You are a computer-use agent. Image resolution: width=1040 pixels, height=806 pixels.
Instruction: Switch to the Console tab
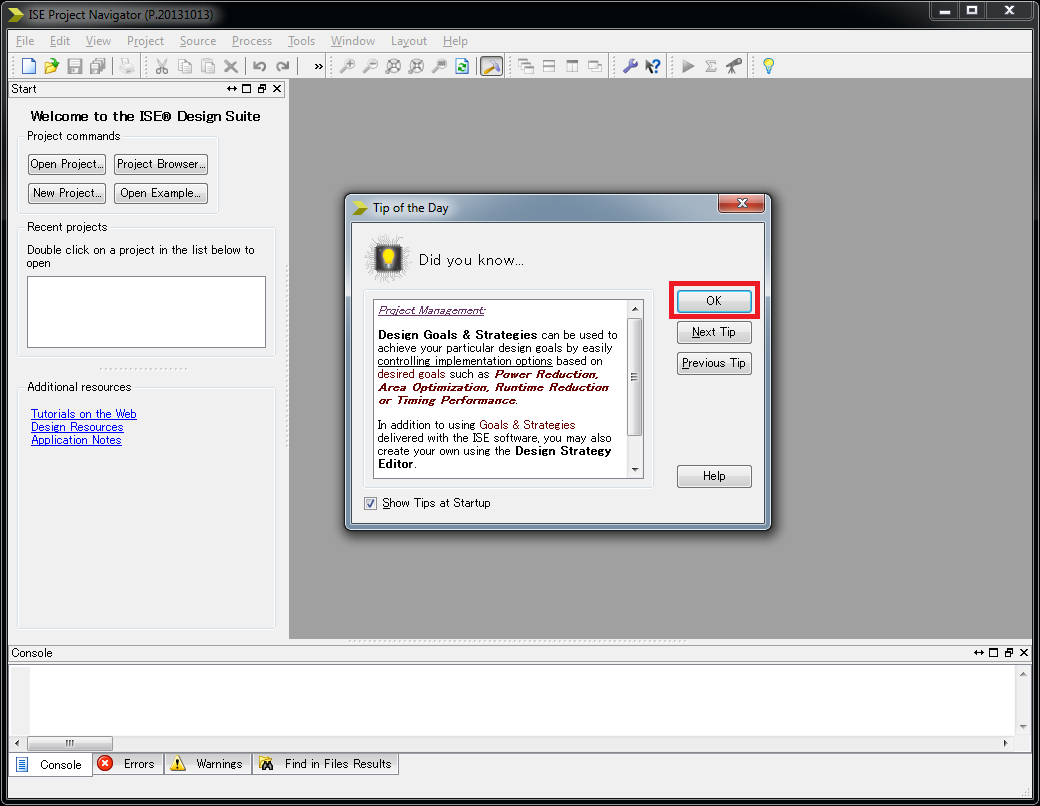click(x=50, y=764)
